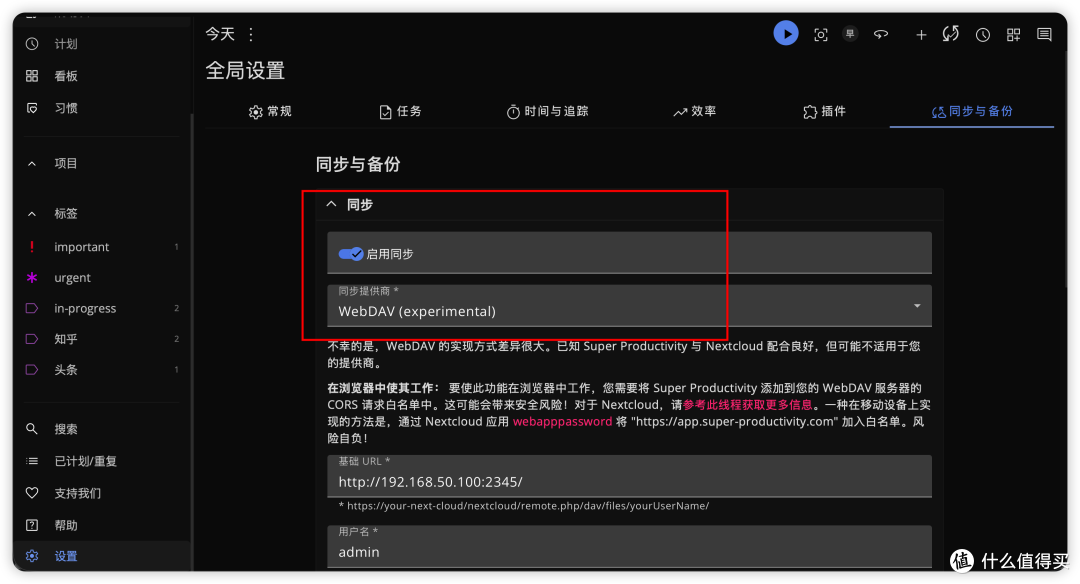Viewport: 1080px width, 584px height.
Task: Click the 基础 URL input field
Action: click(629, 476)
